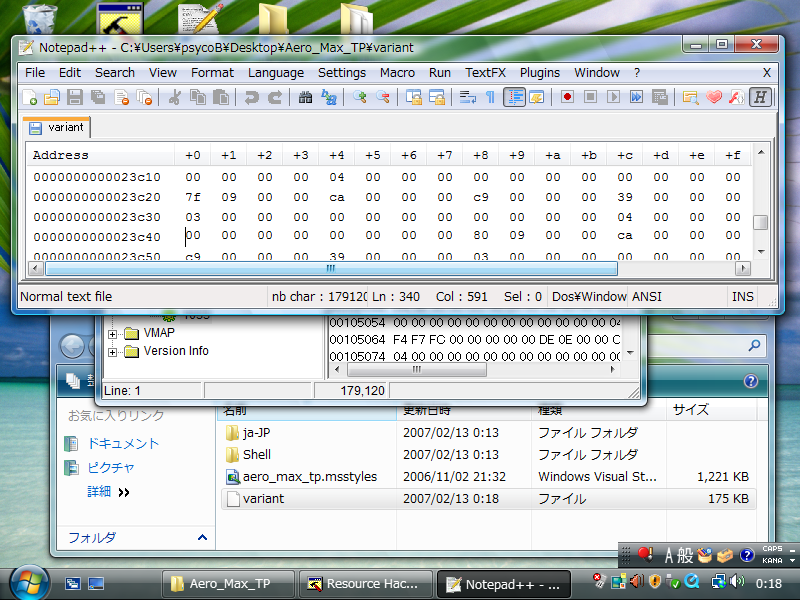This screenshot has width=800, height=600.
Task: Stop macro recording
Action: pos(590,97)
